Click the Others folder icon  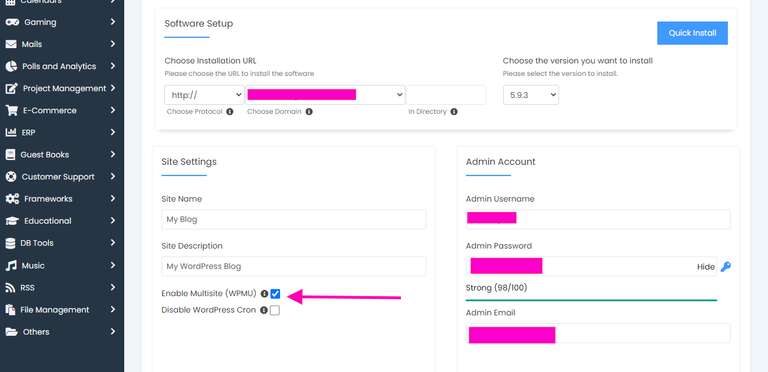point(11,332)
